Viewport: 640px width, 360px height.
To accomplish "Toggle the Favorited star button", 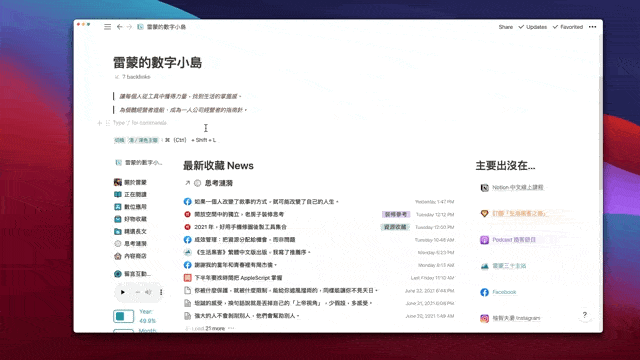I will tap(568, 27).
